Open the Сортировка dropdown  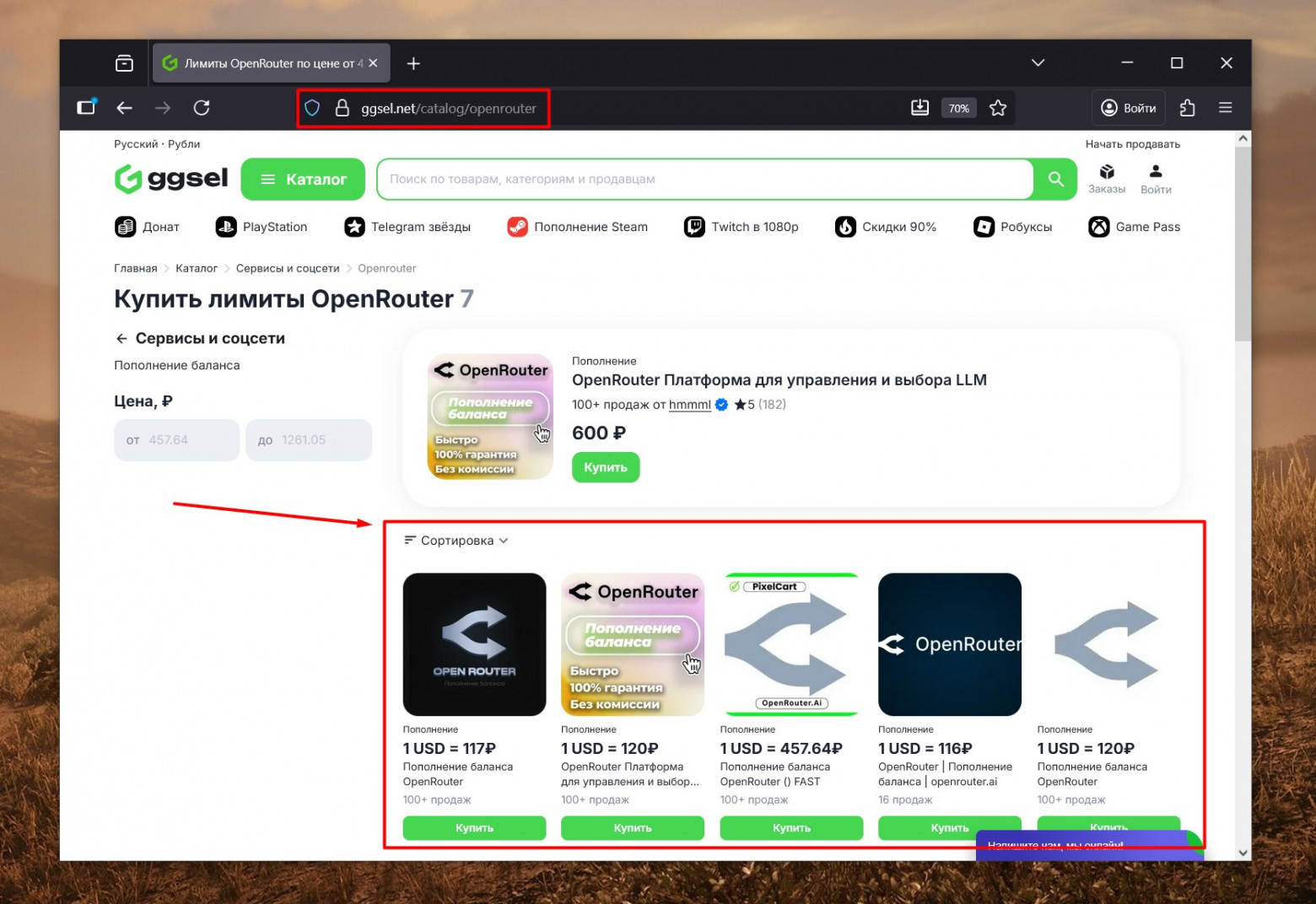(456, 540)
